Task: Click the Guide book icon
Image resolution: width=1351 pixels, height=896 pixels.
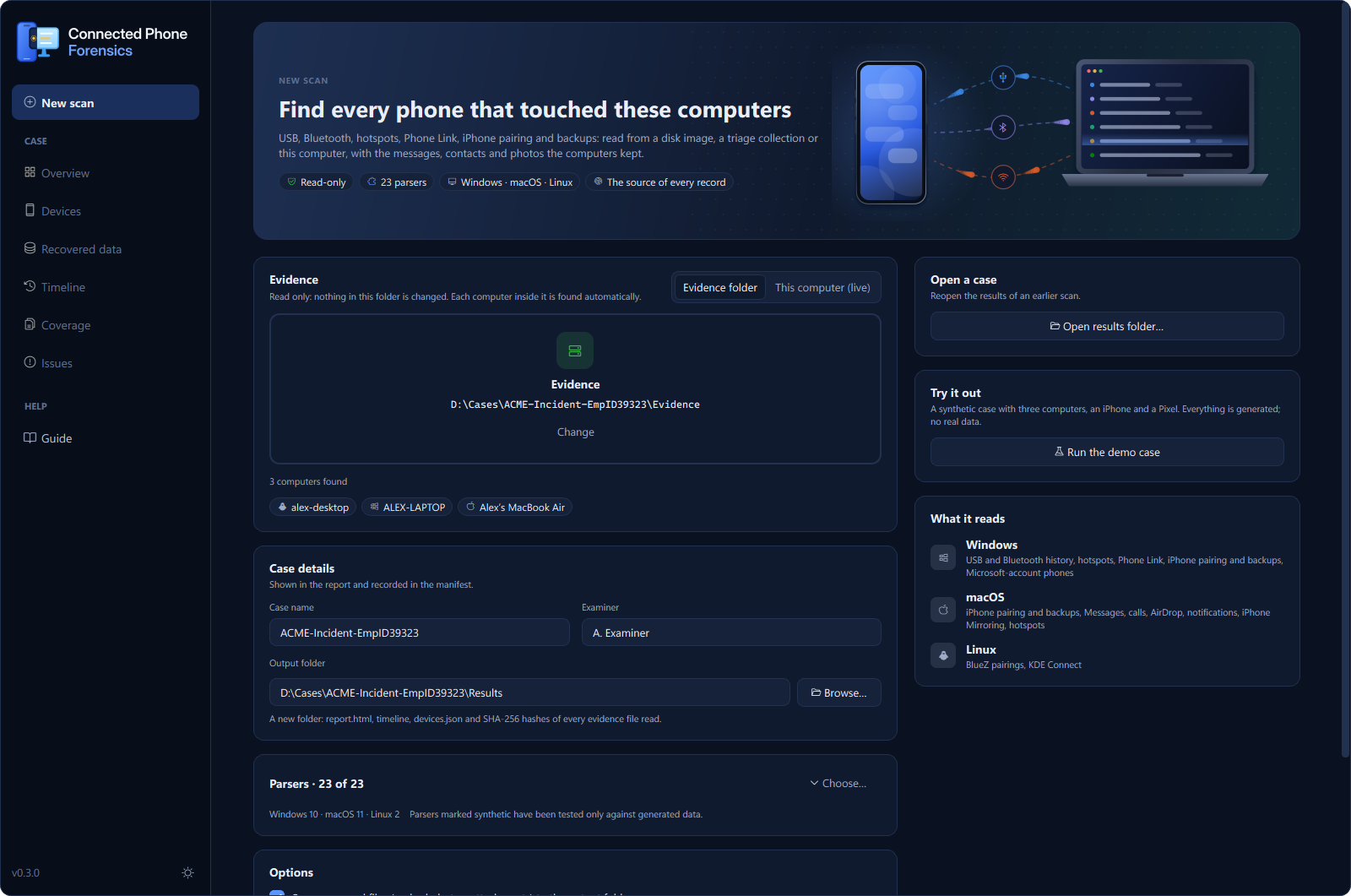Action: [30, 437]
